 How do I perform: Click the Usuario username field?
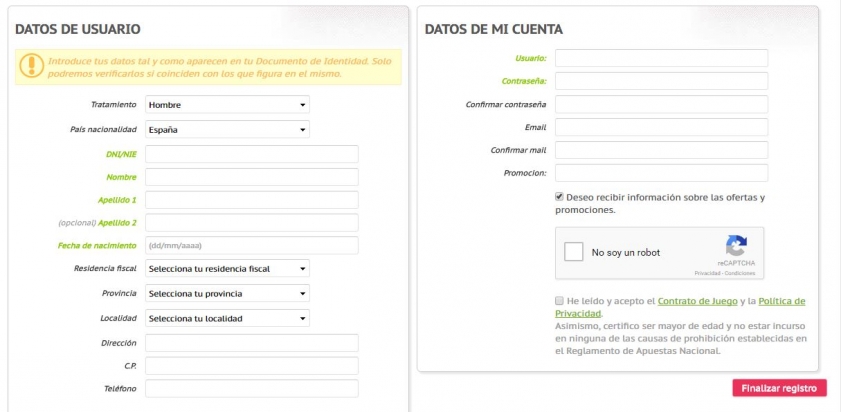pos(661,58)
